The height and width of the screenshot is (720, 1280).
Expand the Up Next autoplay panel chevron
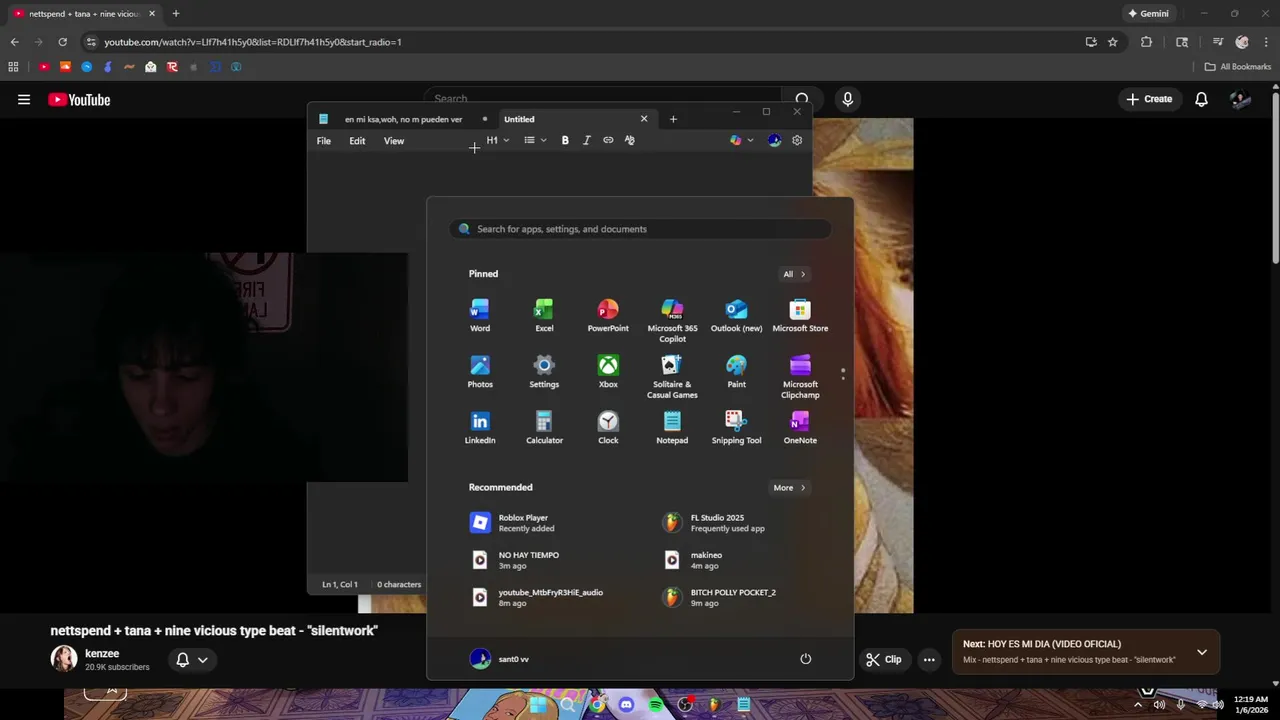pos(1202,652)
